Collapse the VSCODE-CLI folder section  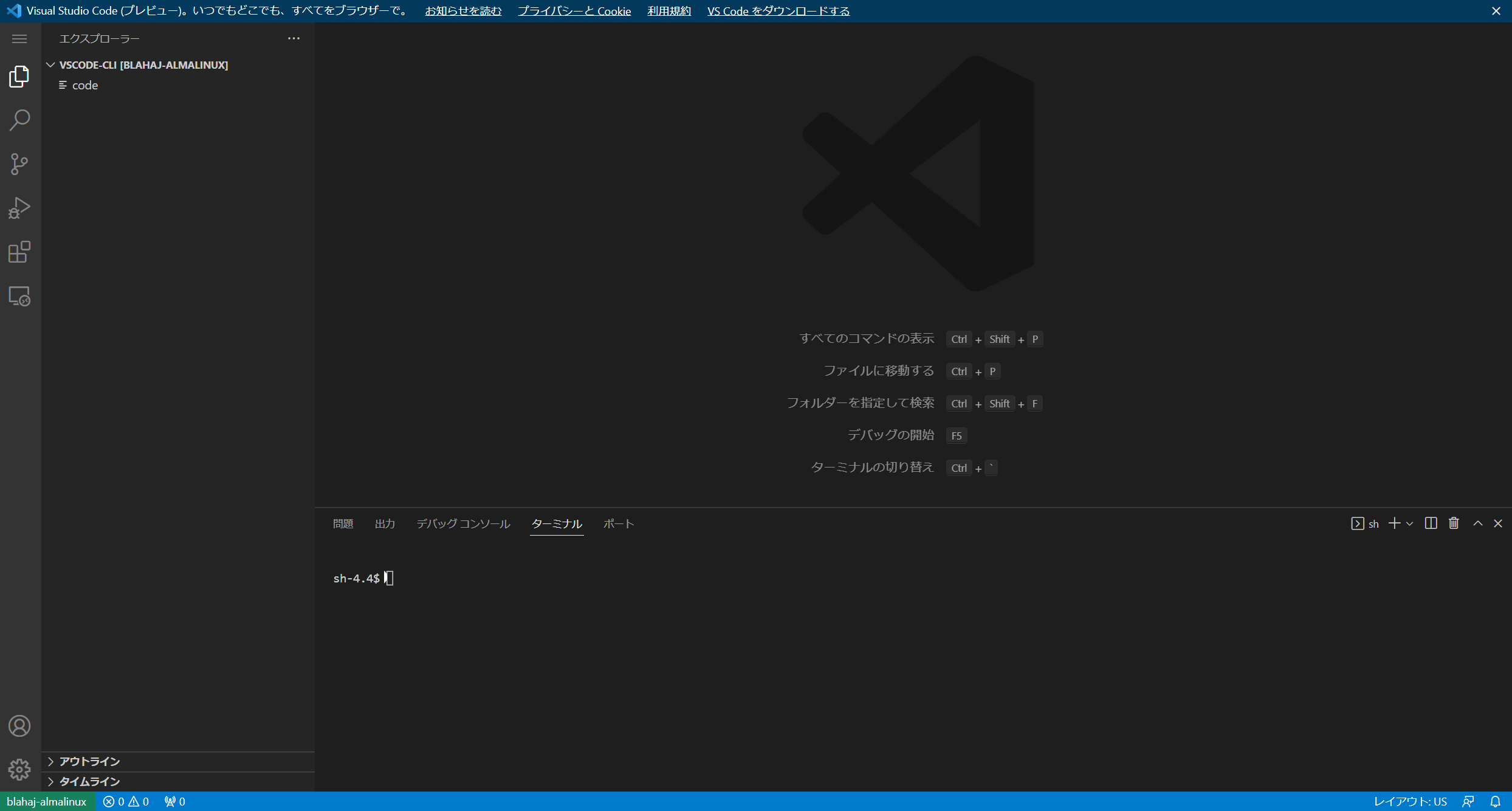(51, 65)
